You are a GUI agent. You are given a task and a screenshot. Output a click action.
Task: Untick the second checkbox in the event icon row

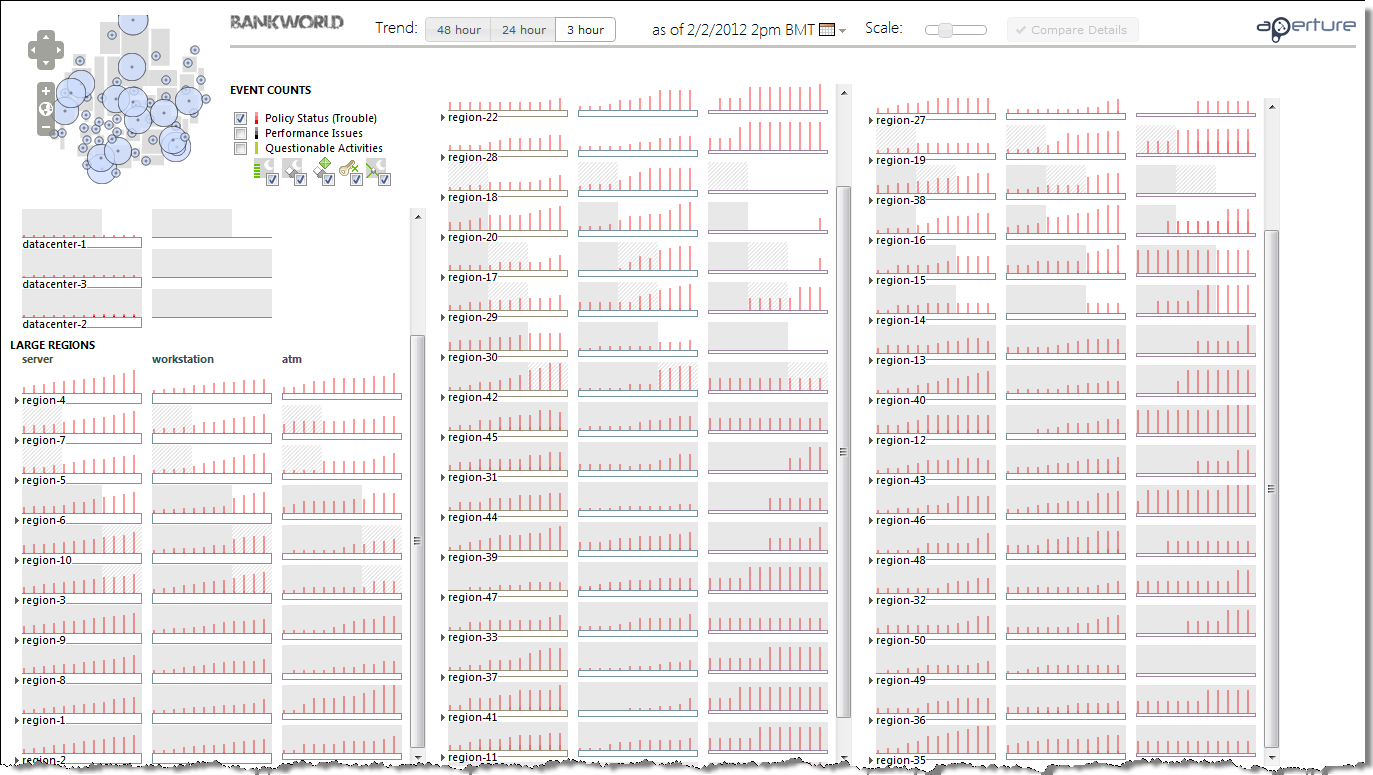tap(300, 179)
